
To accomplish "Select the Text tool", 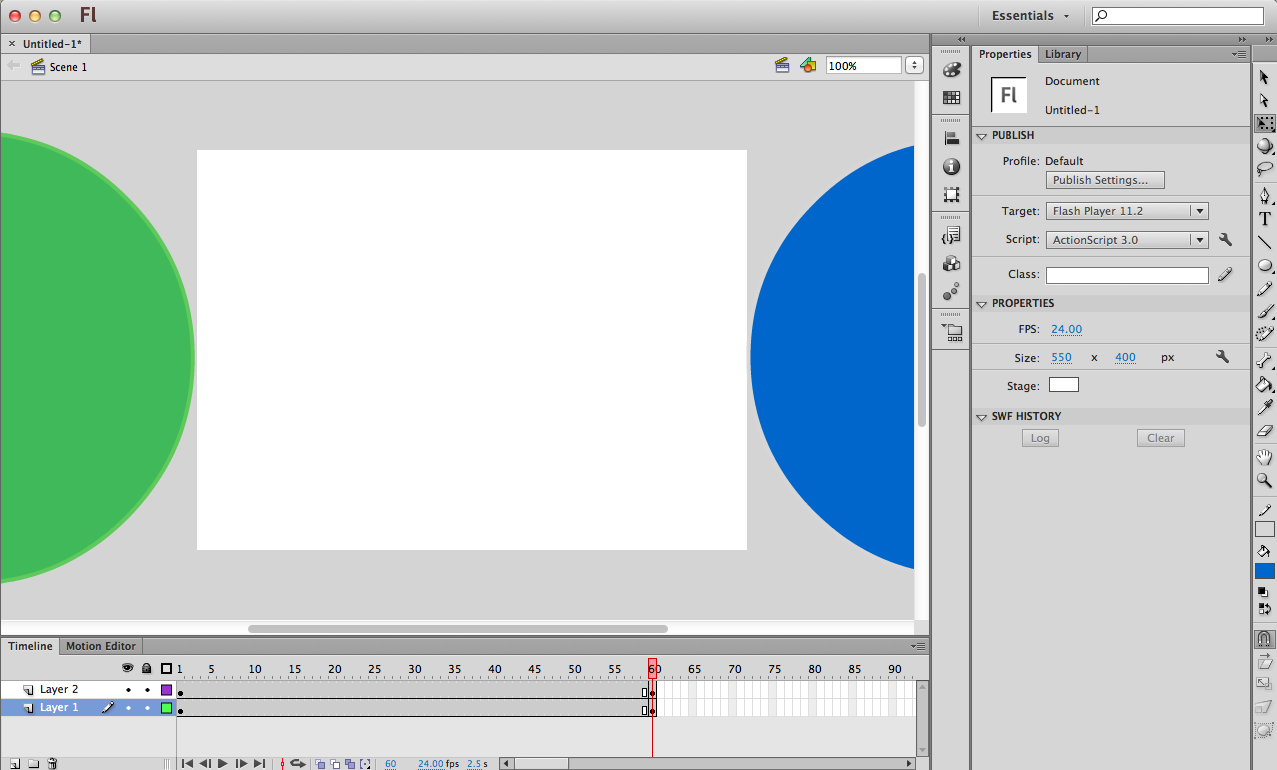I will coord(1265,219).
